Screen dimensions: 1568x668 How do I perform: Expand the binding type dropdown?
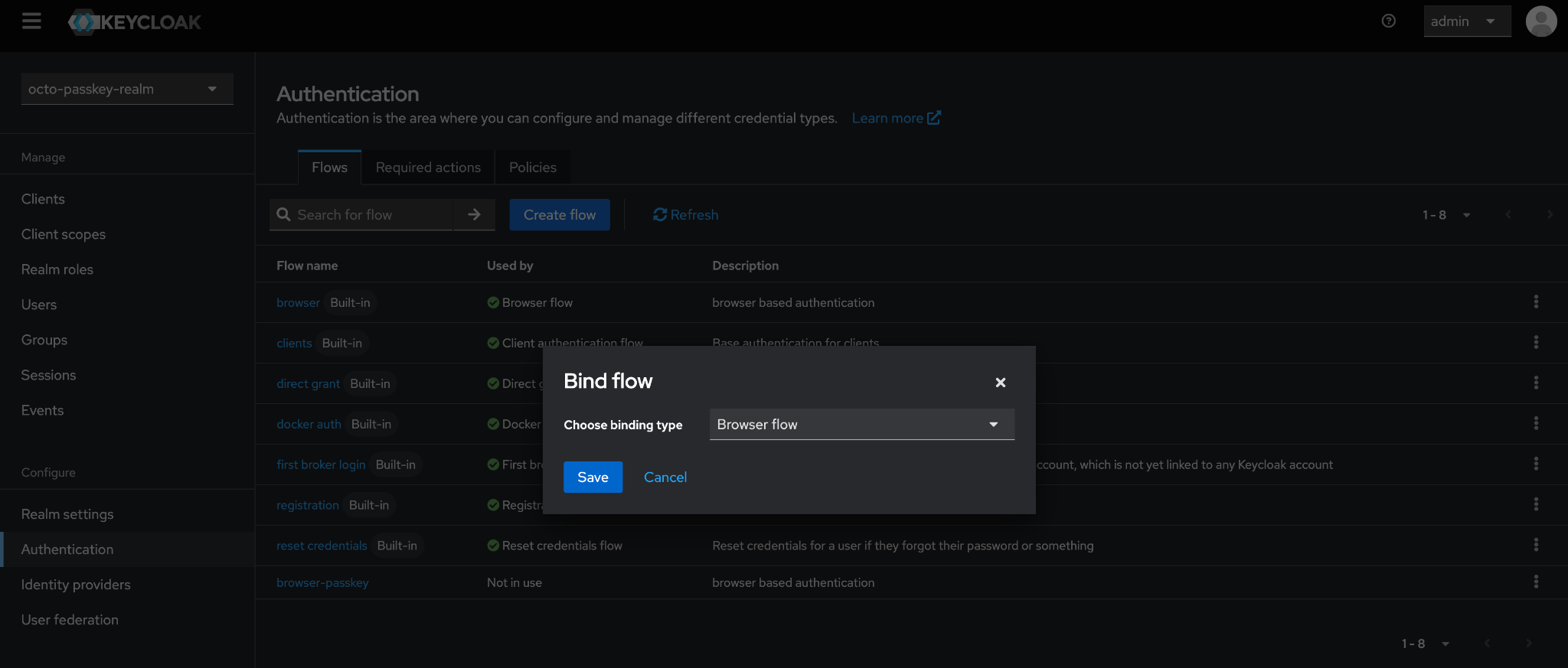[x=861, y=425]
